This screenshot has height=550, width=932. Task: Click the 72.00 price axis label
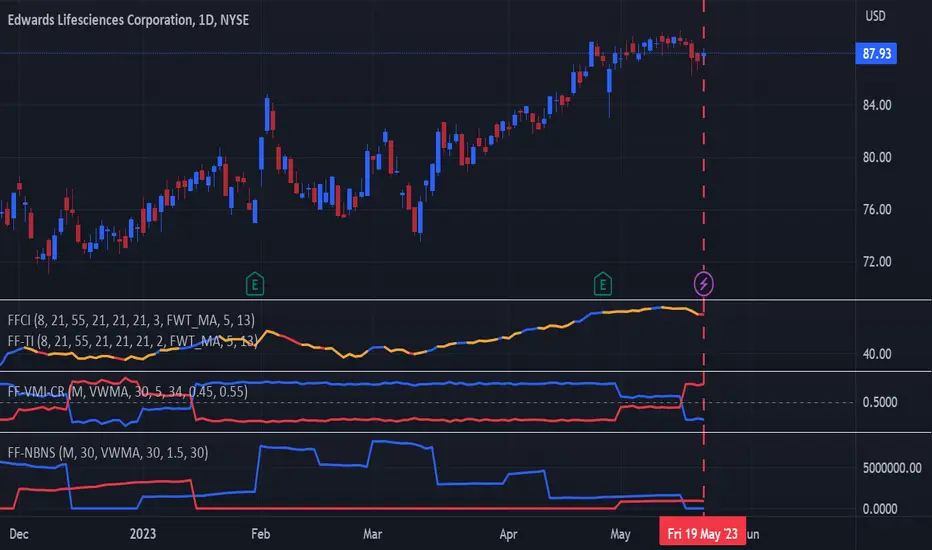[x=877, y=262]
